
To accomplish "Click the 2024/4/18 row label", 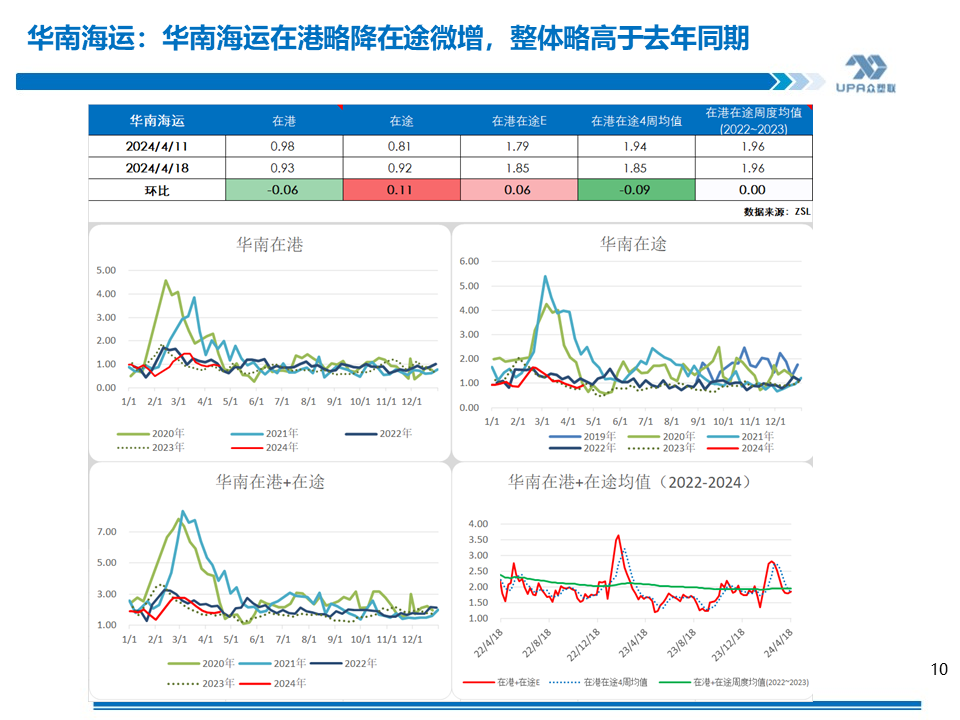I will coord(157,168).
